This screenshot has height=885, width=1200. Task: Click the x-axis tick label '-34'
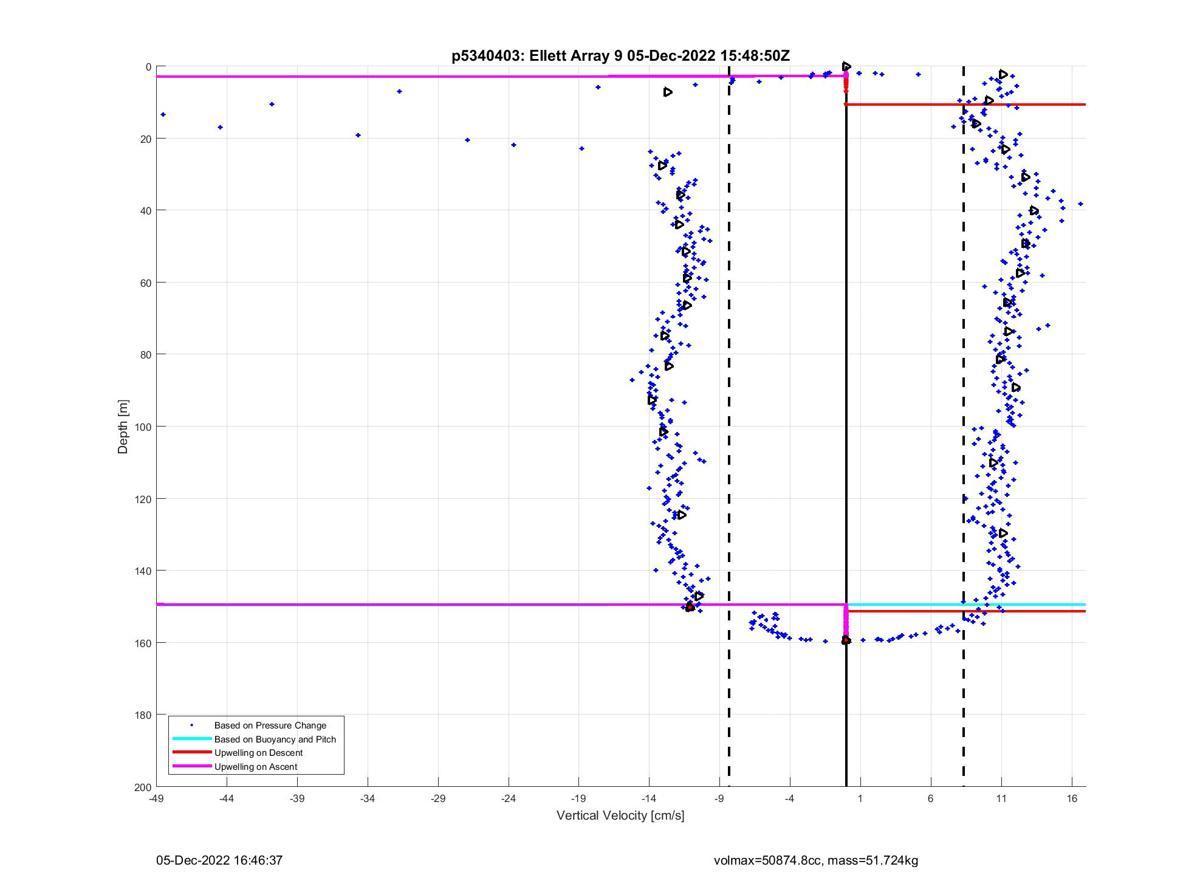(367, 798)
